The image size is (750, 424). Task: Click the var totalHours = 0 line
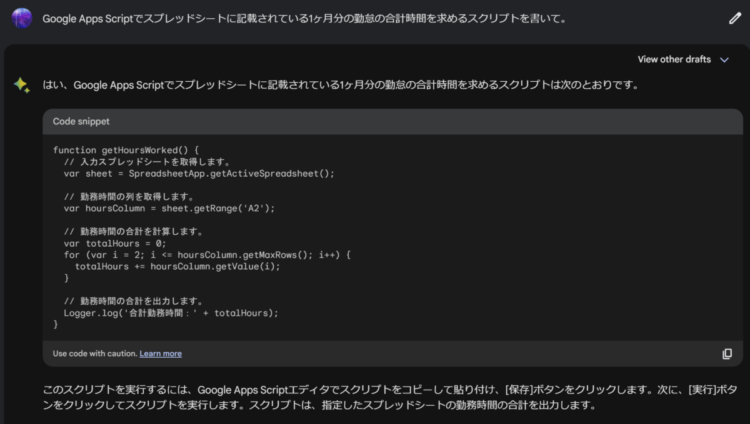click(115, 244)
